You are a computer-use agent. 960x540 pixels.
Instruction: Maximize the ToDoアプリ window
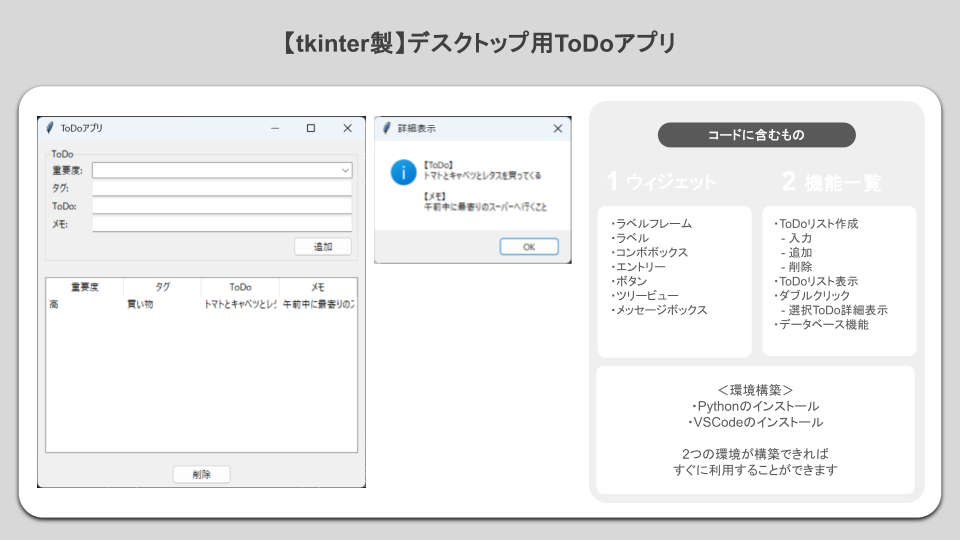[311, 128]
